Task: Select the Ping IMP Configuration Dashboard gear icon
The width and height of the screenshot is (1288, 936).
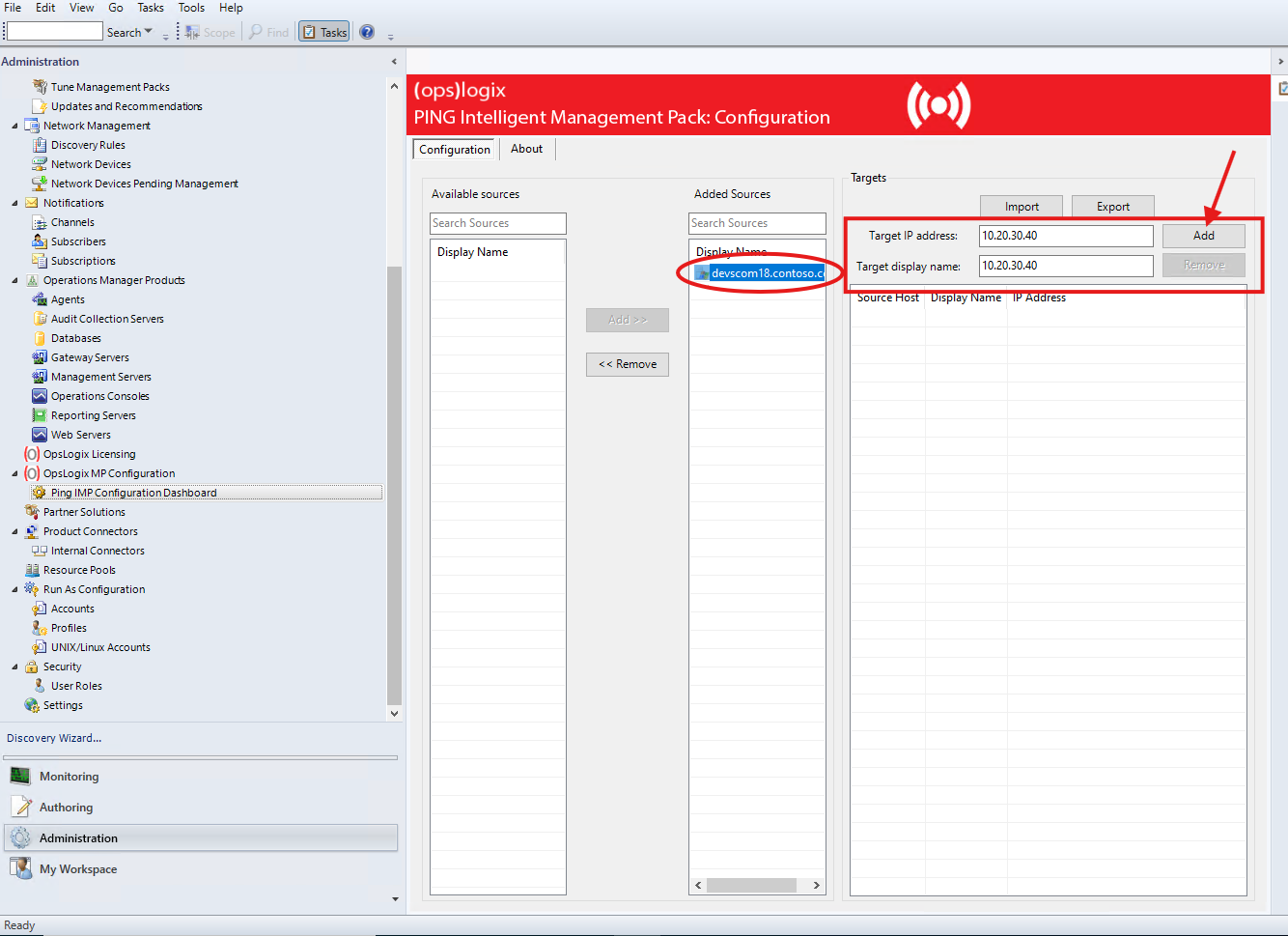Action: [40, 493]
